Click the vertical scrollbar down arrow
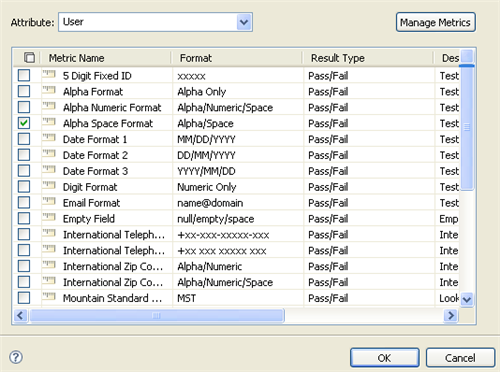This screenshot has height=372, width=500. coord(467,299)
